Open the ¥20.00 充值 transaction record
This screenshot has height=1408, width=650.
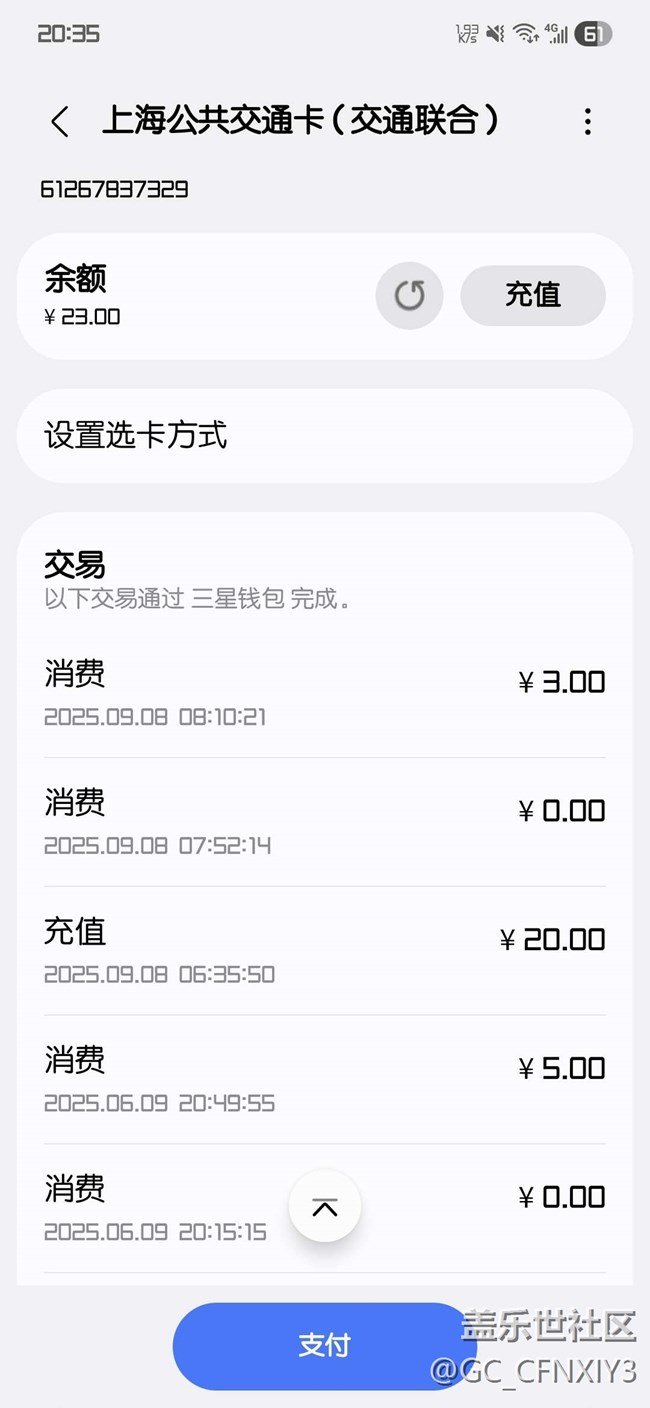(x=324, y=951)
